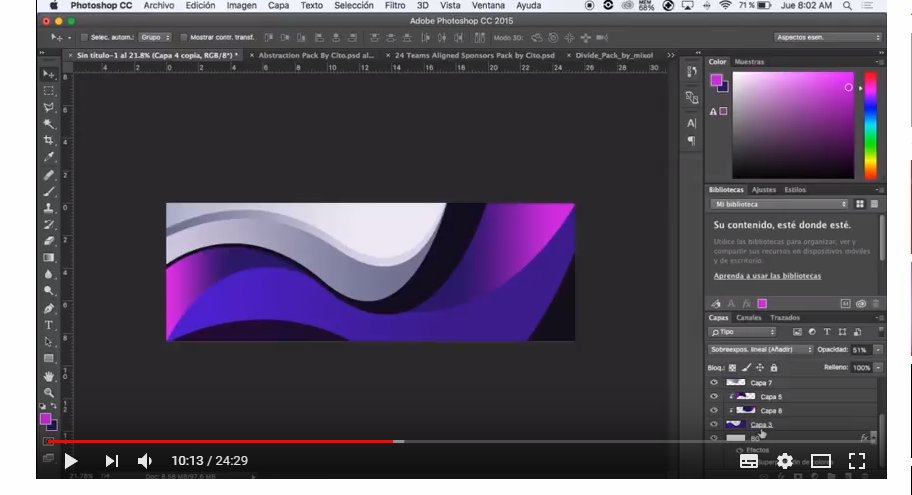Open the Grupo auto-select dropdown

(155, 37)
